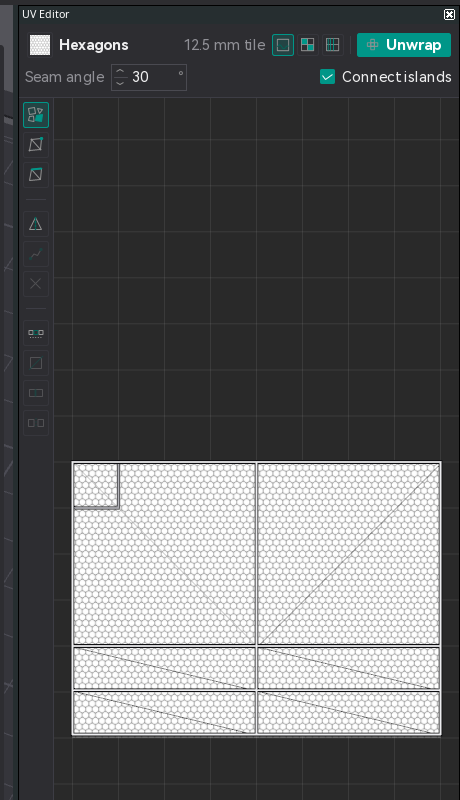
Task: Select the vertex selection mode tool
Action: coord(36,145)
